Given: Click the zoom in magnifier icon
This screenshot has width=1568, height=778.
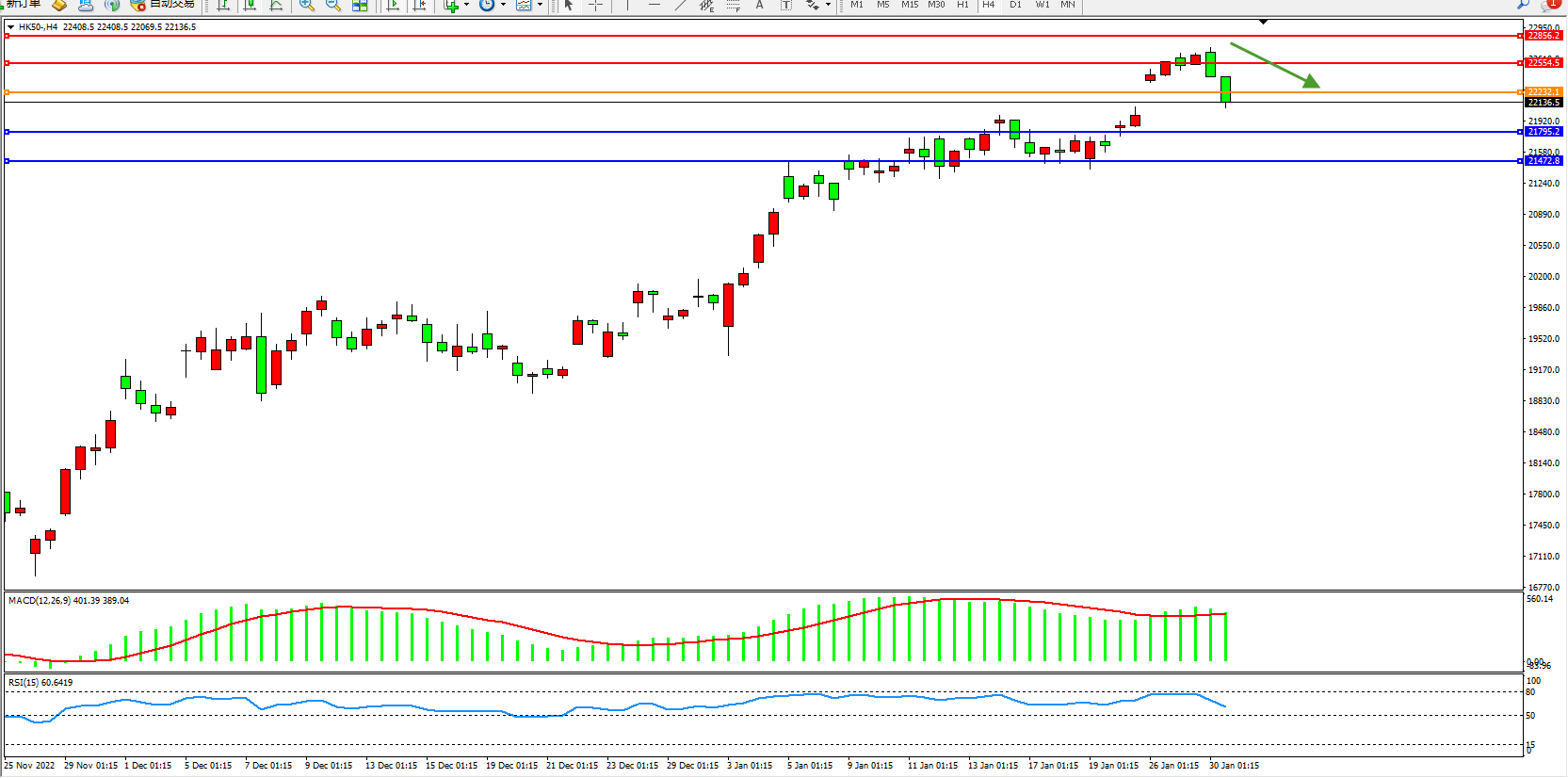Looking at the screenshot, I should pyautogui.click(x=307, y=5).
